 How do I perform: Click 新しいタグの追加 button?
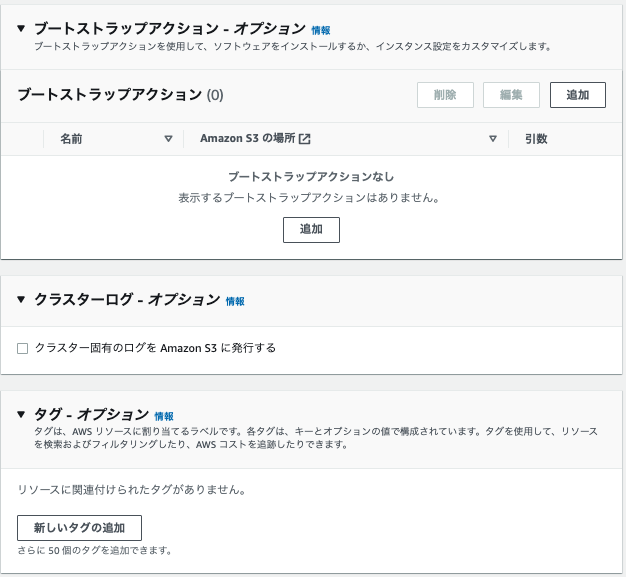(x=79, y=527)
